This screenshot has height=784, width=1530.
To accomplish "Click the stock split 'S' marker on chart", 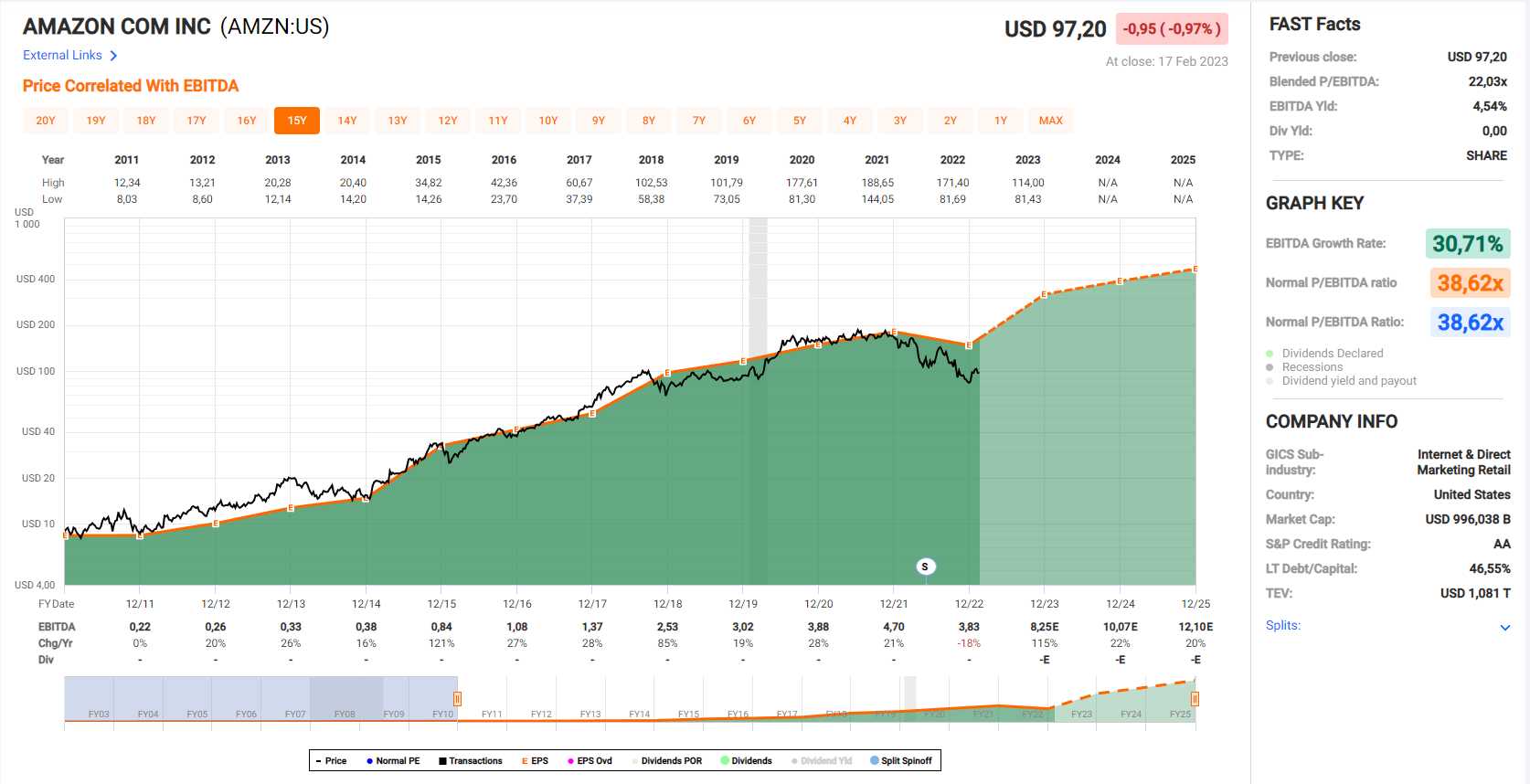I will coord(925,567).
